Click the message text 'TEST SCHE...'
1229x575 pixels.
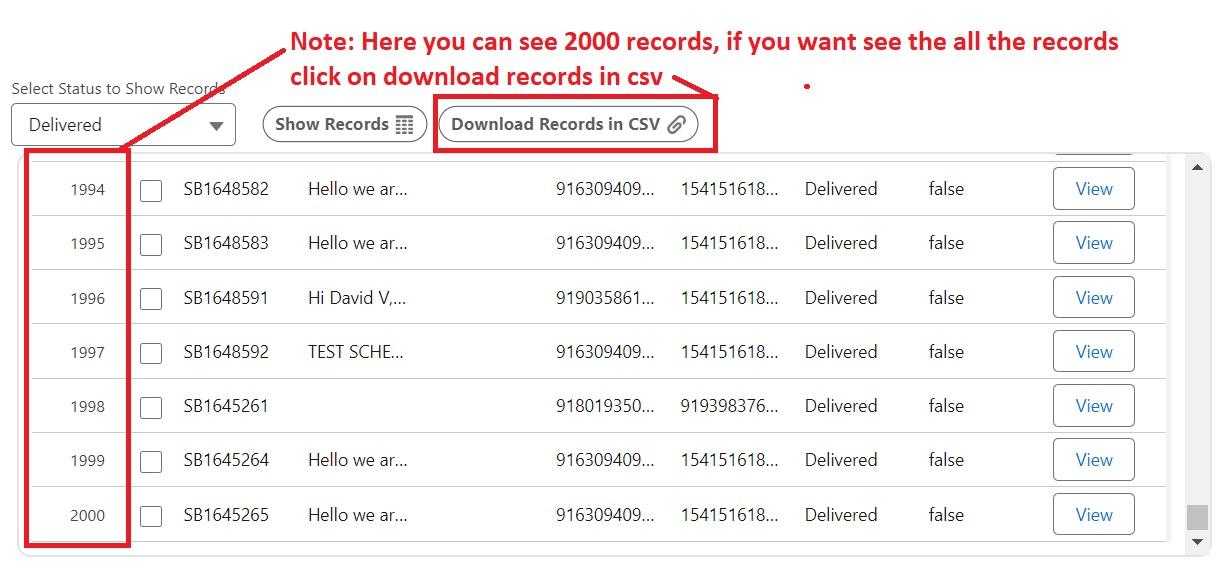coord(356,352)
